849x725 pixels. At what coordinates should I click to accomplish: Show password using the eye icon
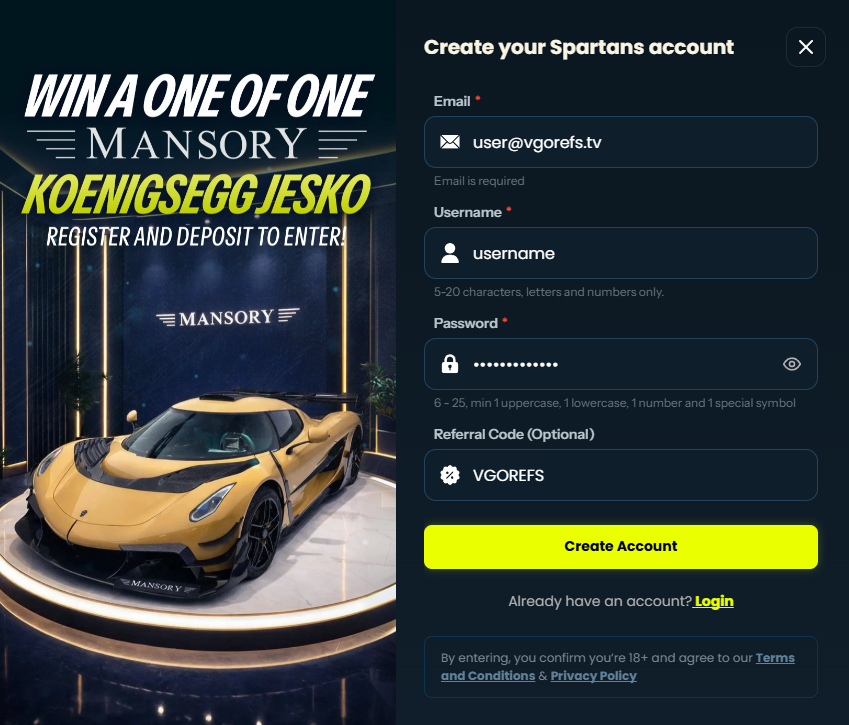[x=792, y=364]
